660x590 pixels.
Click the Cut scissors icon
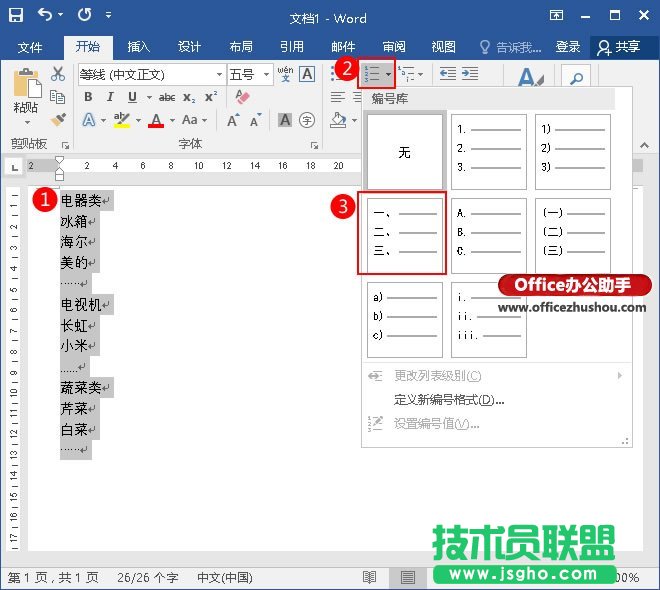coord(58,74)
